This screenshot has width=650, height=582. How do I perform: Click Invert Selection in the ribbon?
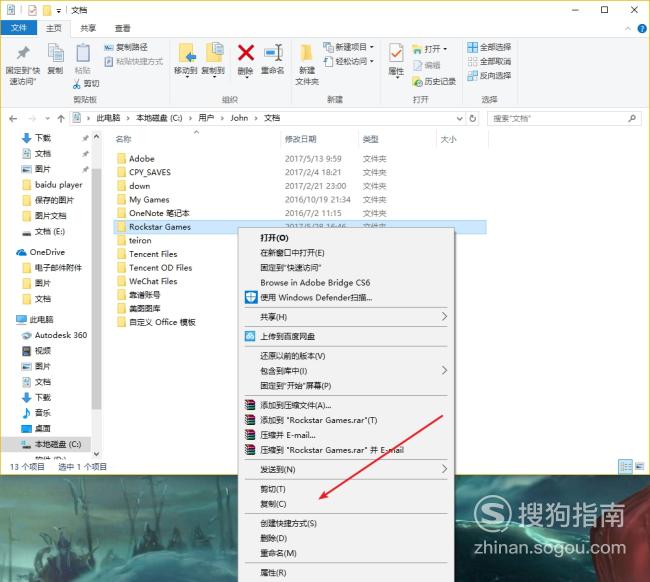click(x=489, y=75)
